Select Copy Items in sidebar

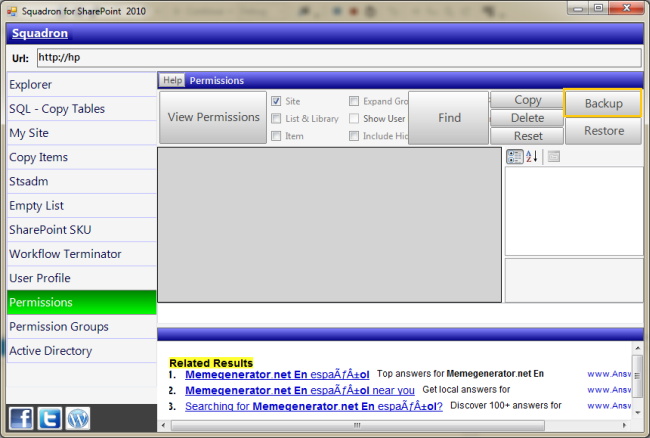click(x=82, y=157)
